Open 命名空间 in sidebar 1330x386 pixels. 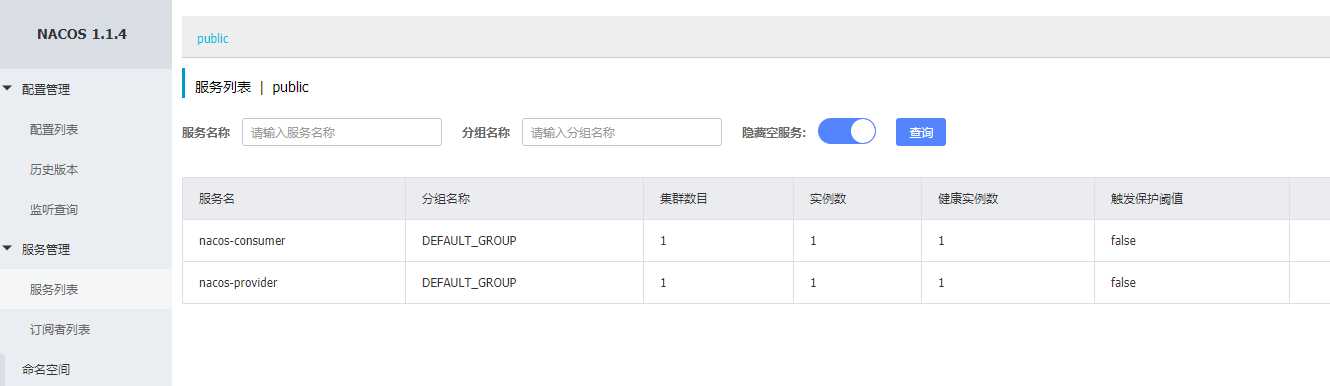(x=46, y=369)
